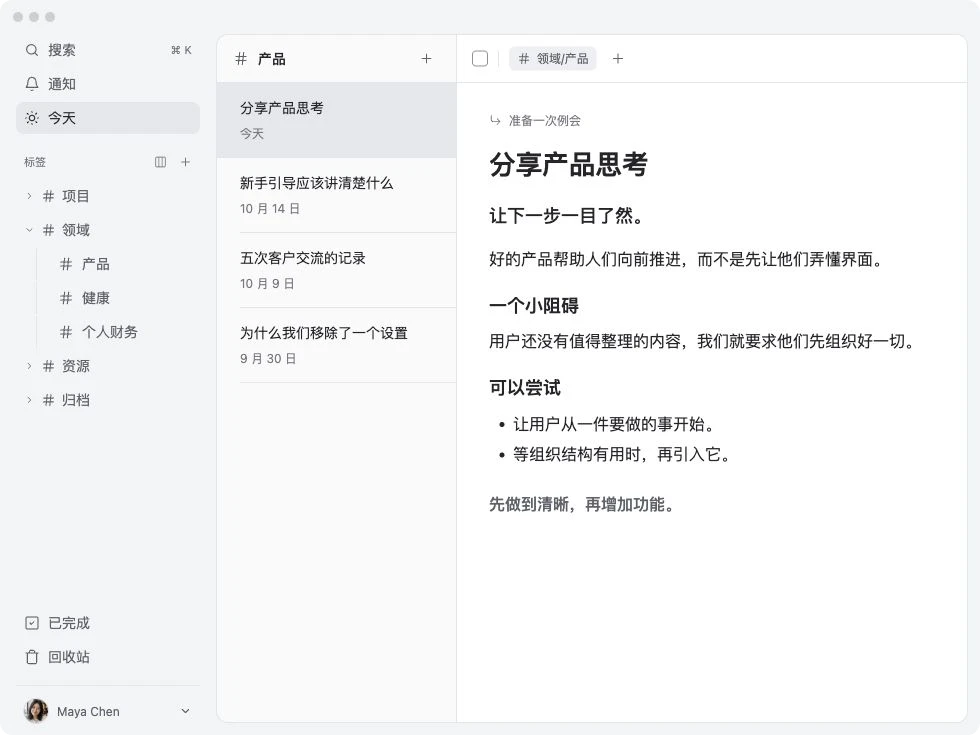980x735 pixels.
Task: Select the 今天 sidebar item
Action: pos(108,118)
